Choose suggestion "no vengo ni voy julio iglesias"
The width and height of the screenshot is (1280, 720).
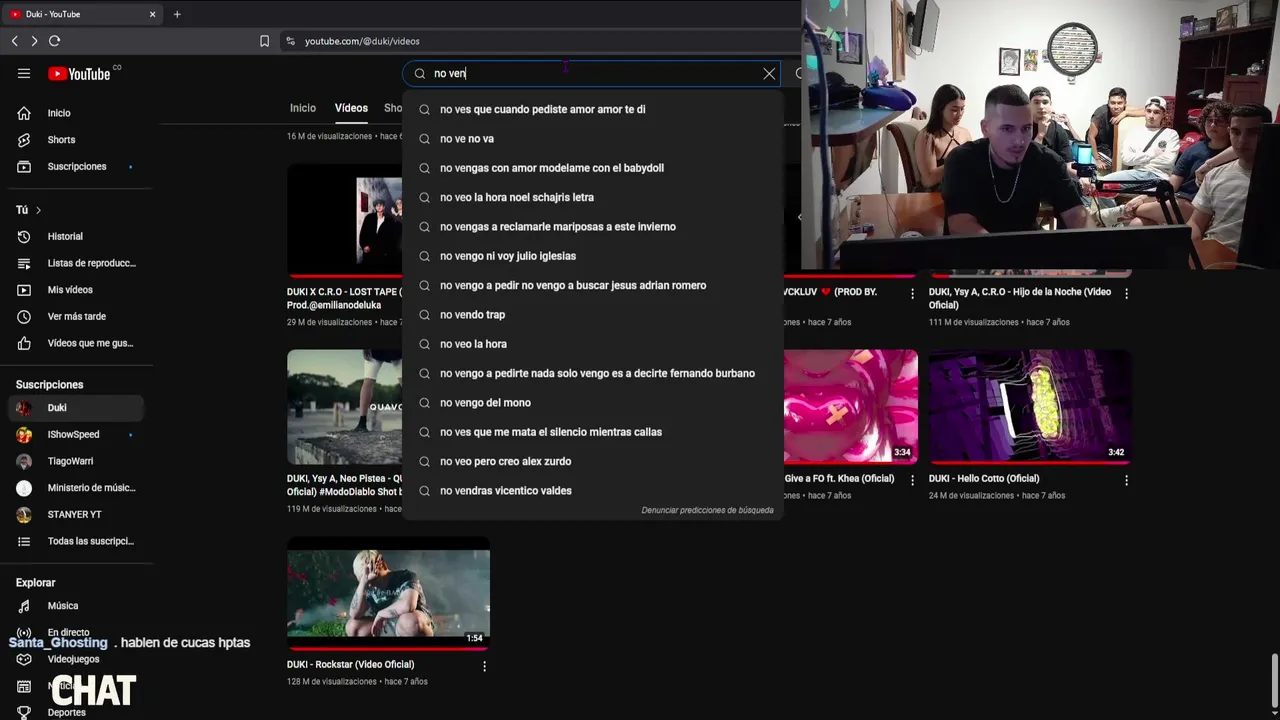click(592, 256)
